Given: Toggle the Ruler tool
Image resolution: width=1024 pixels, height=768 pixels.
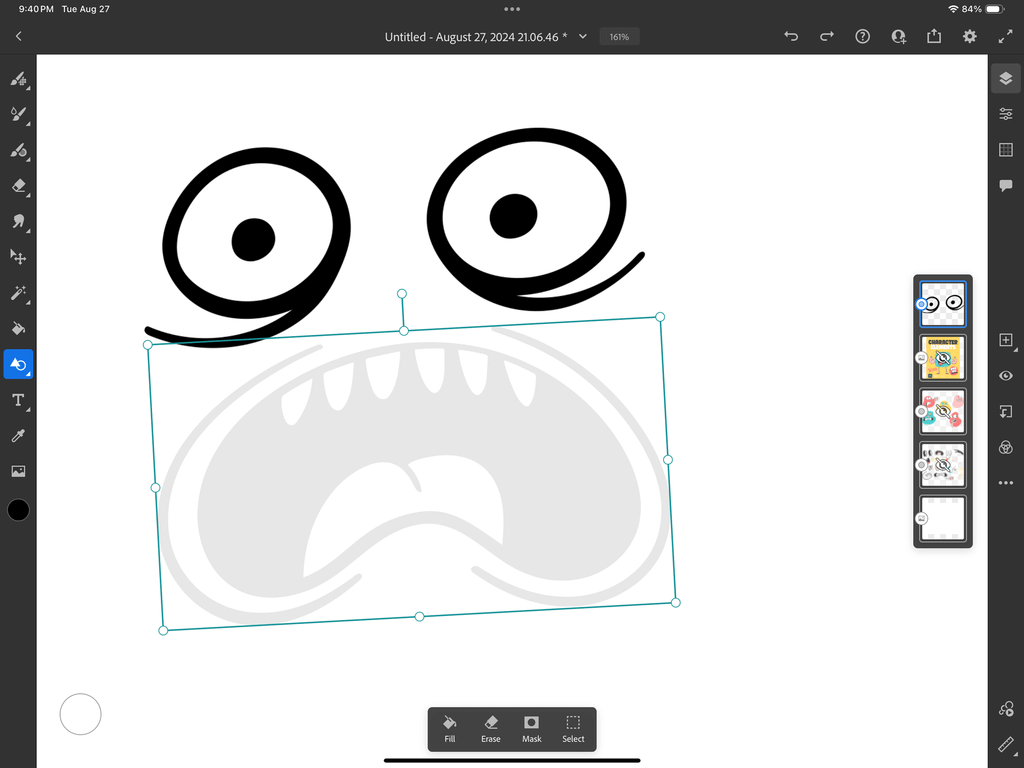Looking at the screenshot, I should 1006,744.
